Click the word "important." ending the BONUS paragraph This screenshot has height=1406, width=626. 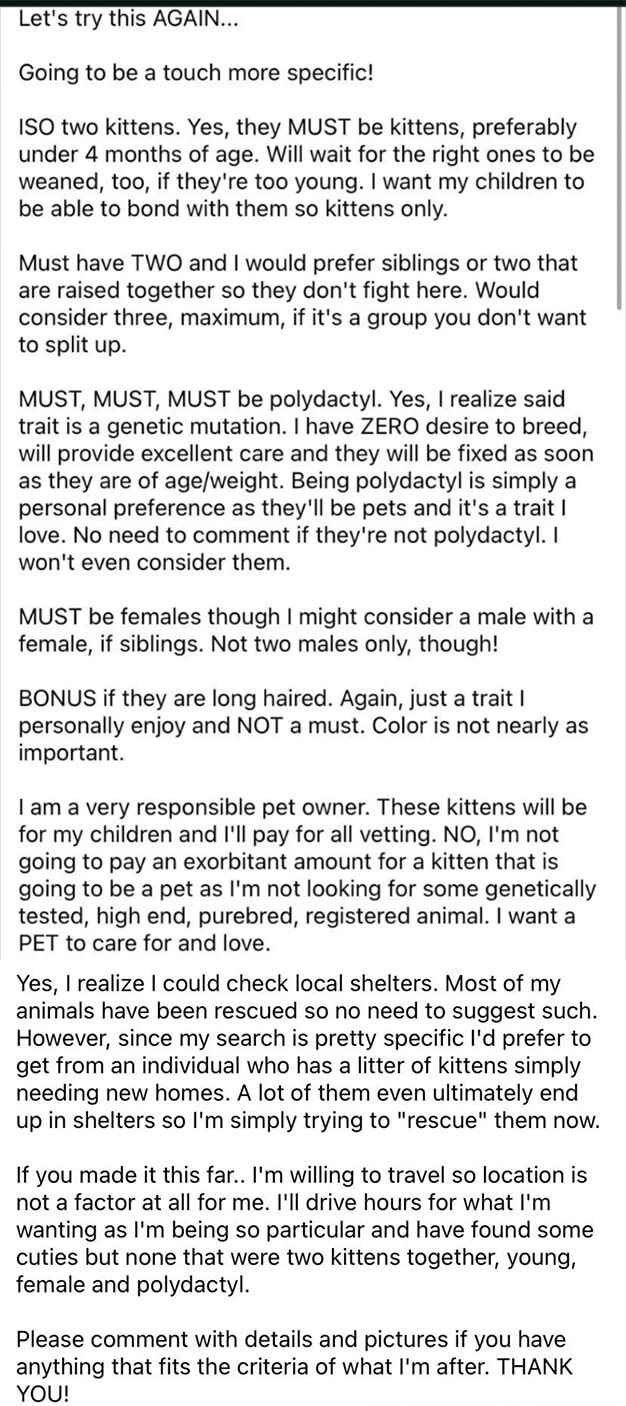[71, 752]
